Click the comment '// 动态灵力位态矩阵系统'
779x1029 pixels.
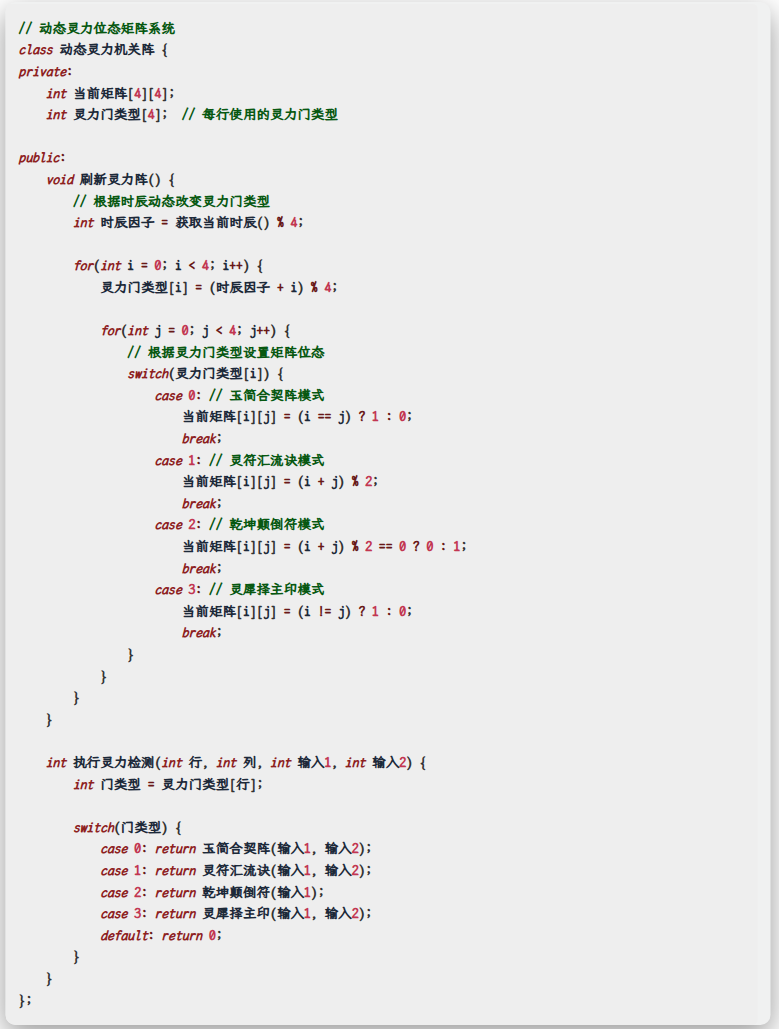(96, 28)
